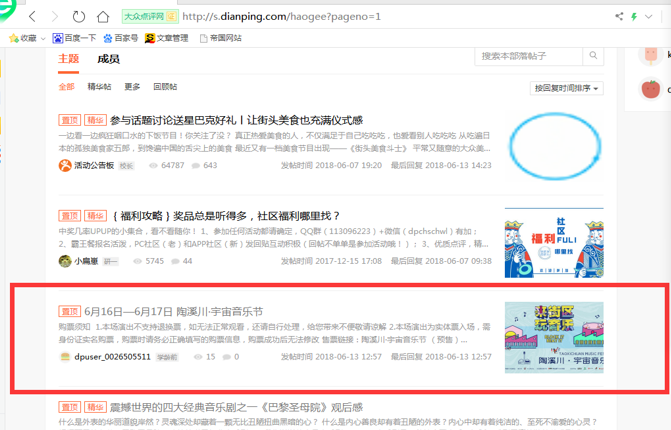This screenshot has height=430, width=671.
Task: Click the 陶溪川·宇宙音乐节 post thumbnail
Action: pos(554,338)
